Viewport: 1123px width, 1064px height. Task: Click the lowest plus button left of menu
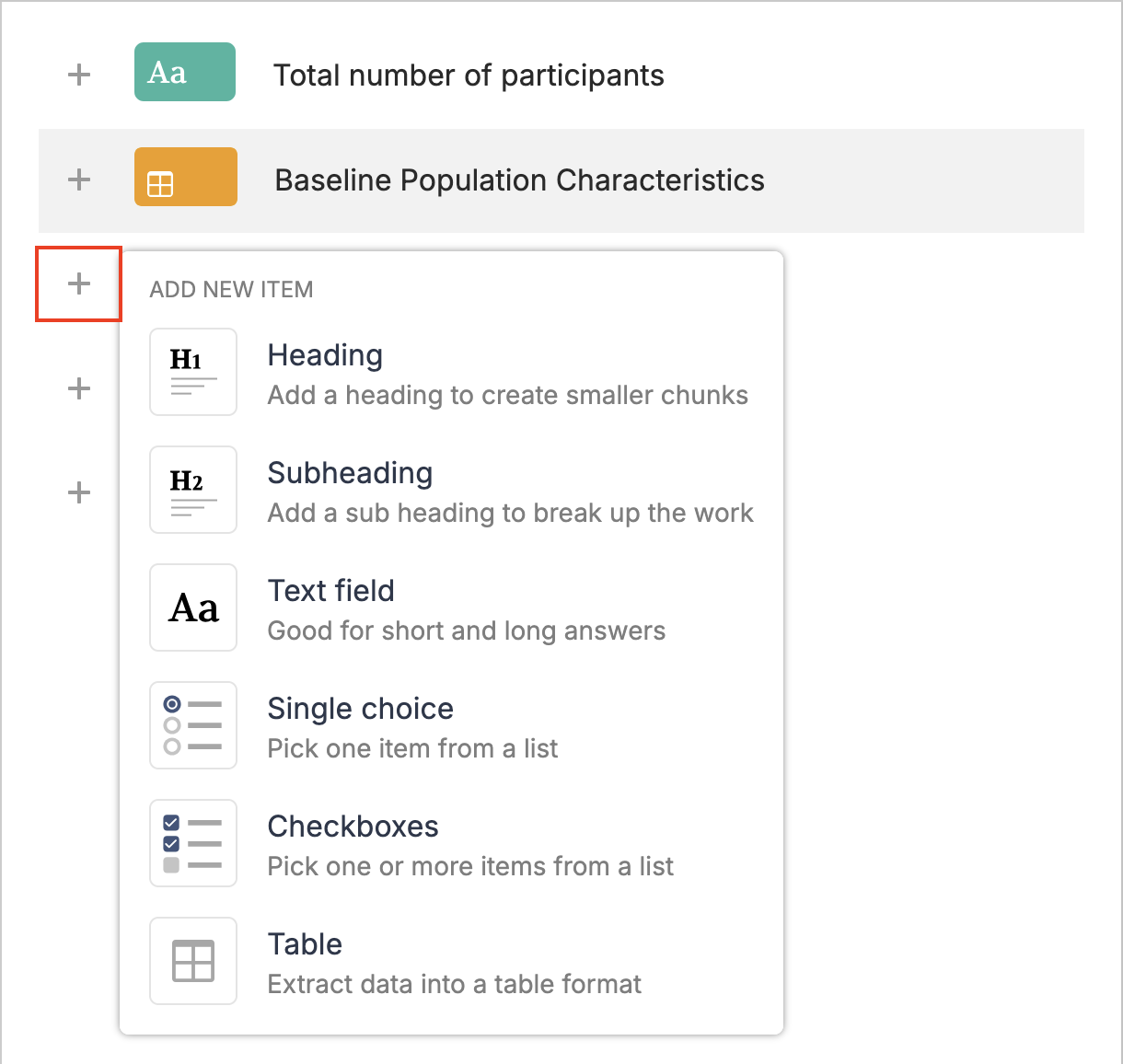click(x=79, y=492)
